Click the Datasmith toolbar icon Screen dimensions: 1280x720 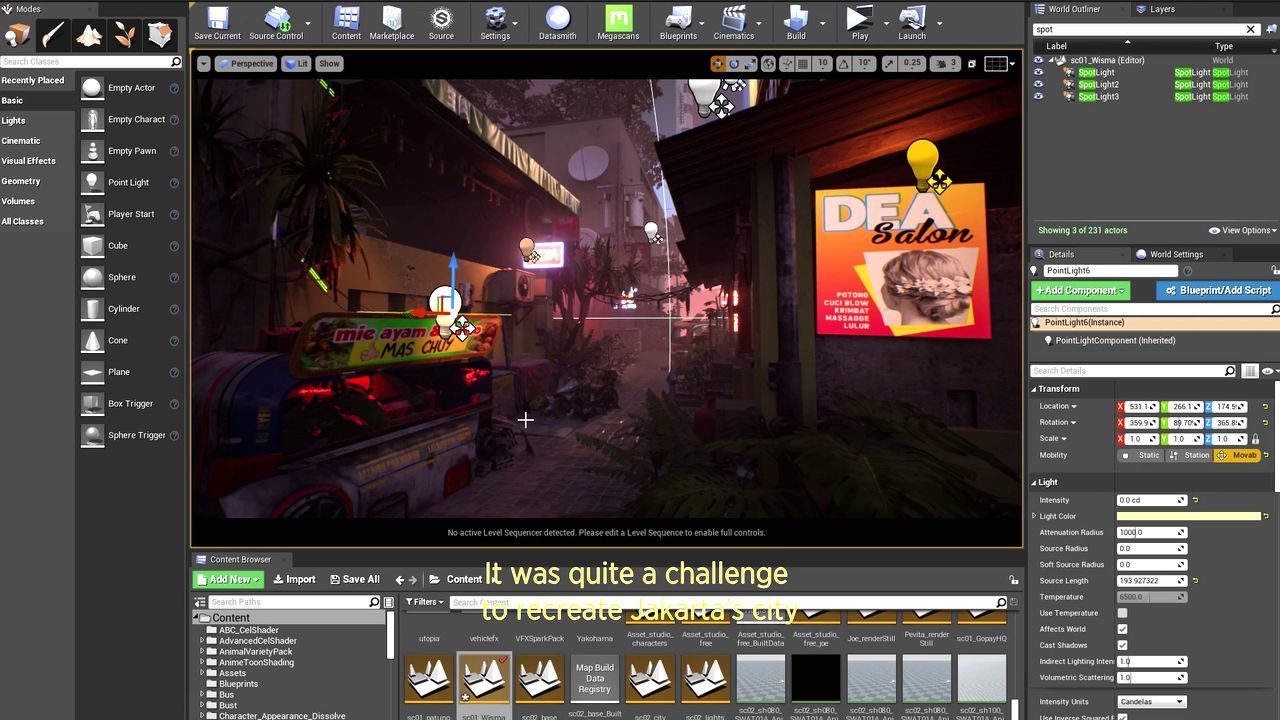[557, 22]
